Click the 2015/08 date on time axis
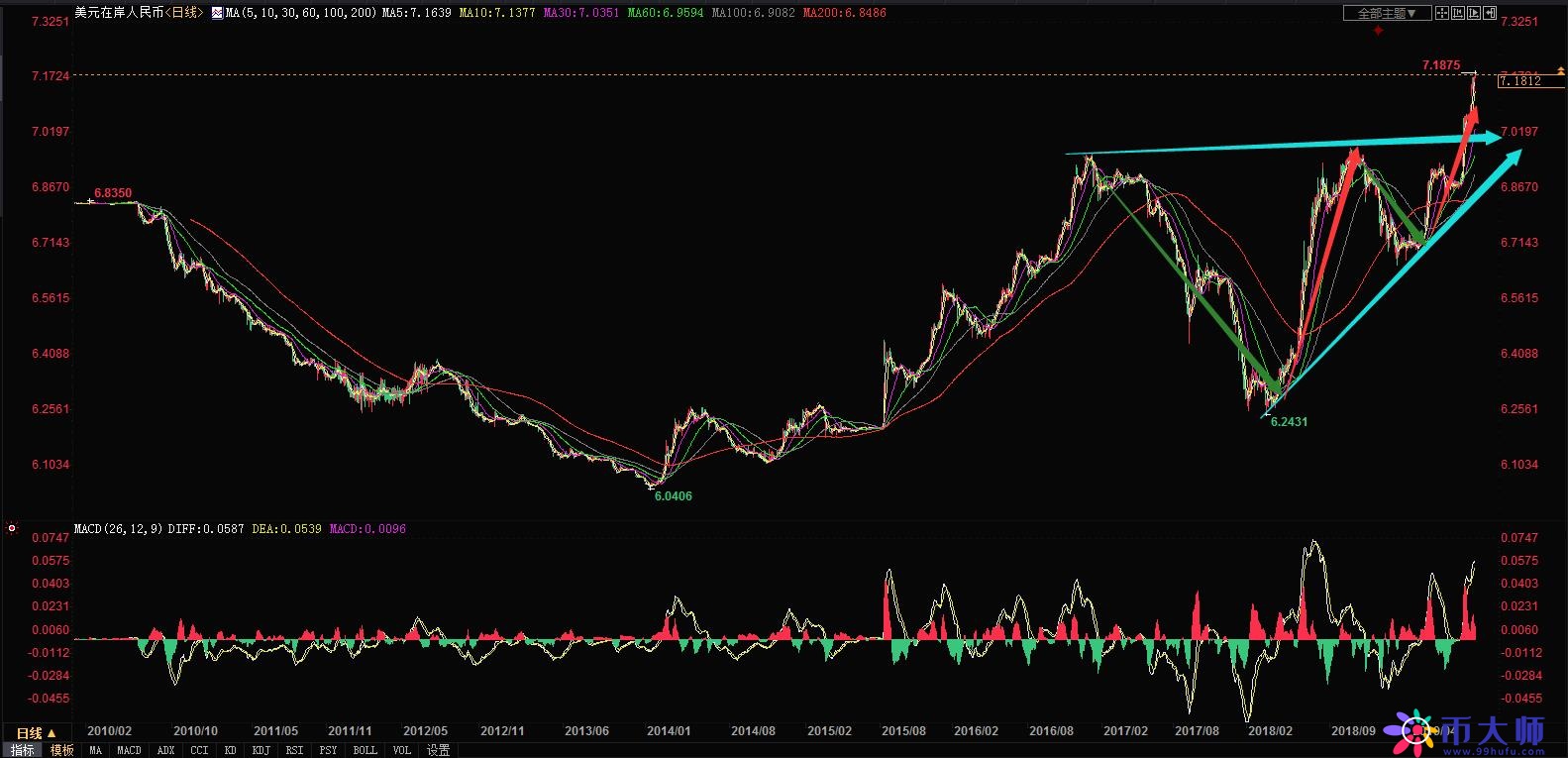The image size is (1568, 758). [x=903, y=731]
